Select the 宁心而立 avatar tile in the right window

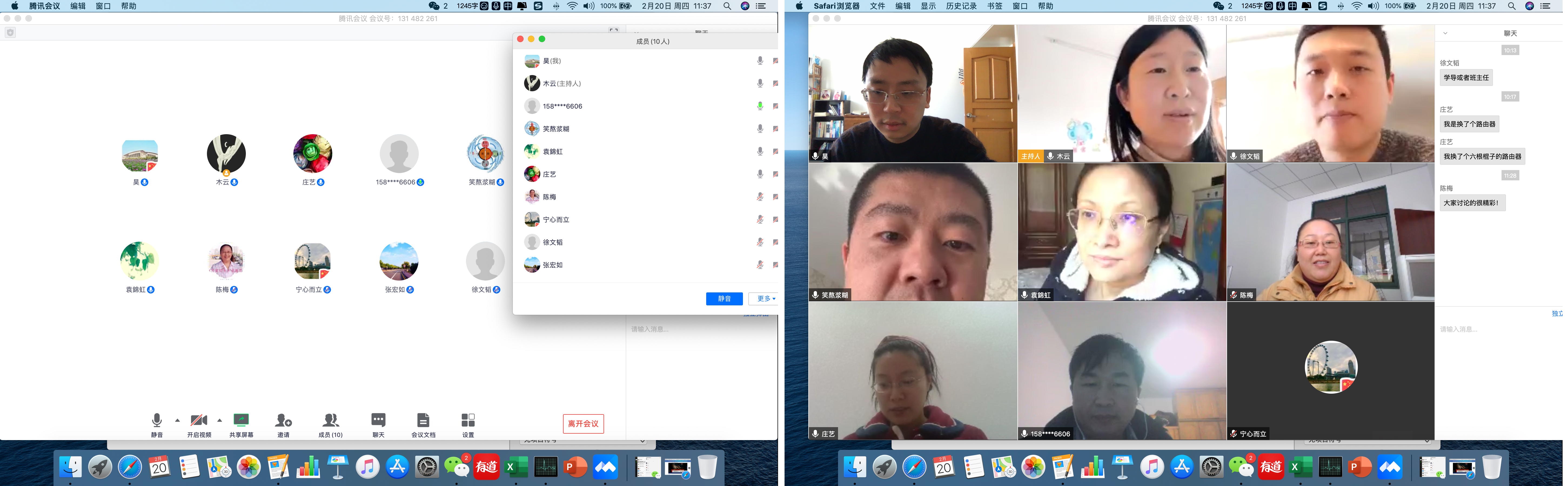(x=1331, y=371)
